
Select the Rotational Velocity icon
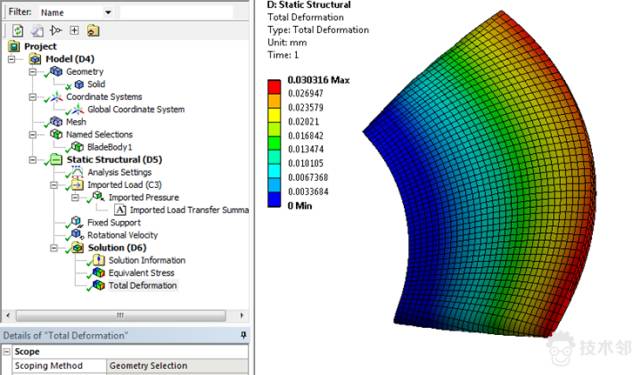coord(76,234)
